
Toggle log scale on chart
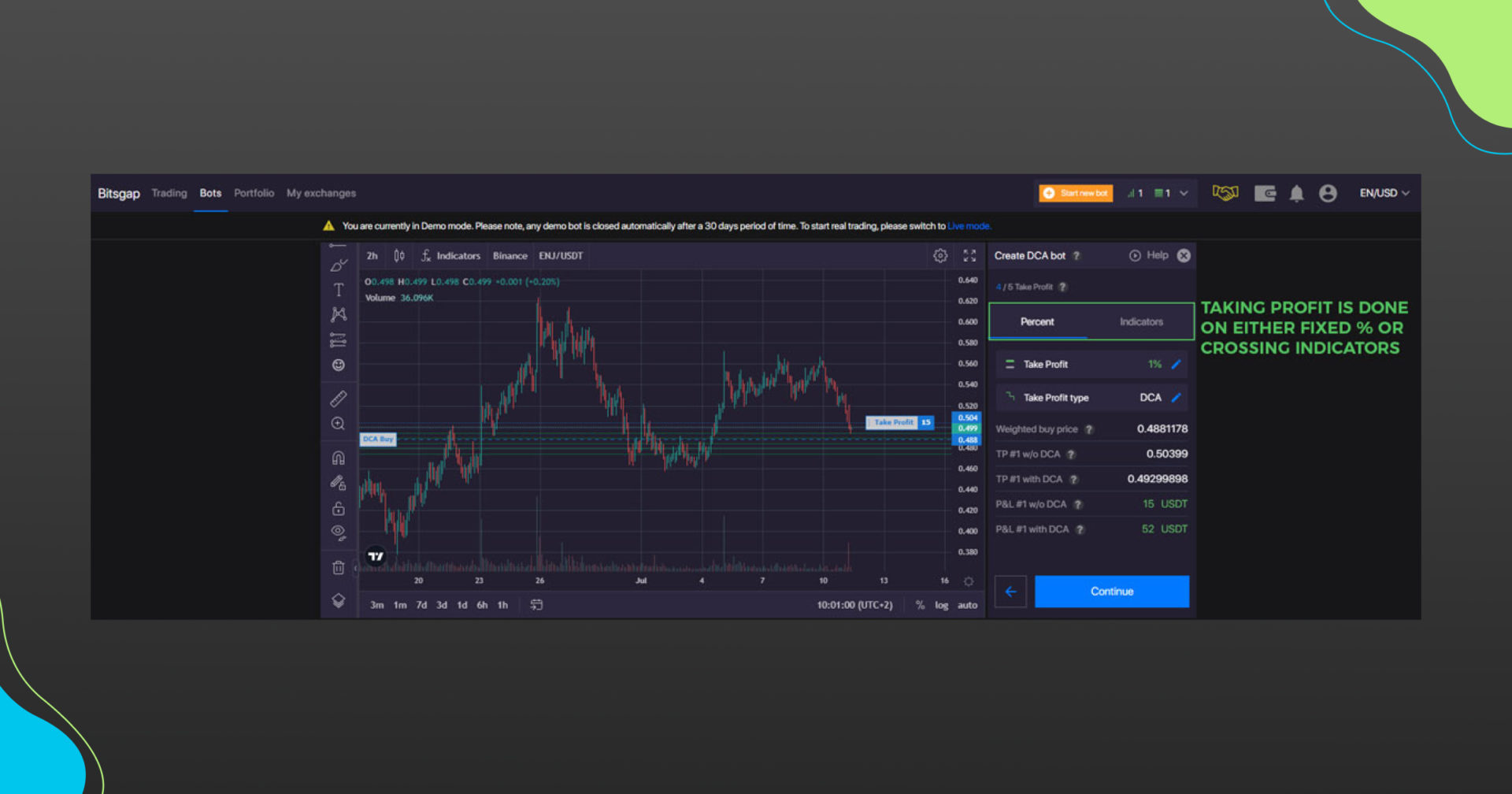point(941,605)
